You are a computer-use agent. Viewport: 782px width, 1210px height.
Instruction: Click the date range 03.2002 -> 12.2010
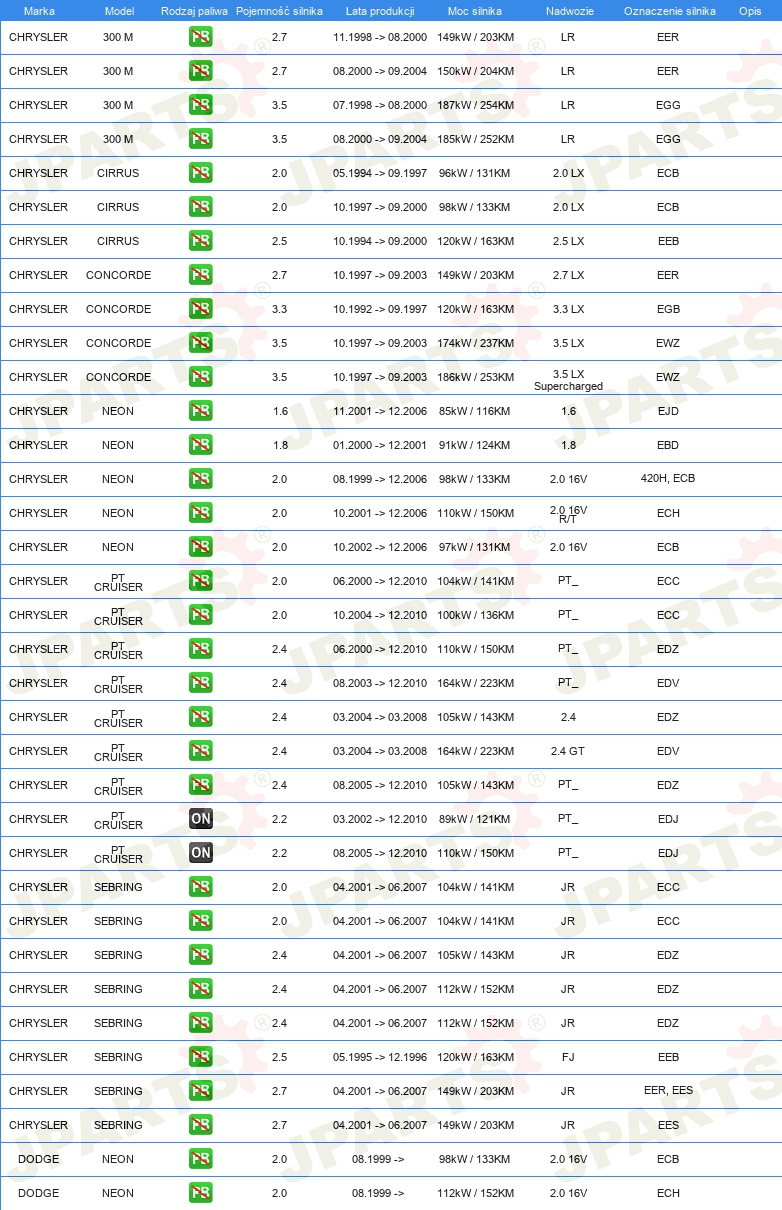(x=380, y=819)
